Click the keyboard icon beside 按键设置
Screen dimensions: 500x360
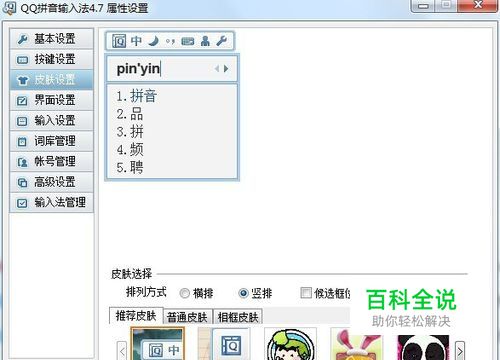(22, 60)
